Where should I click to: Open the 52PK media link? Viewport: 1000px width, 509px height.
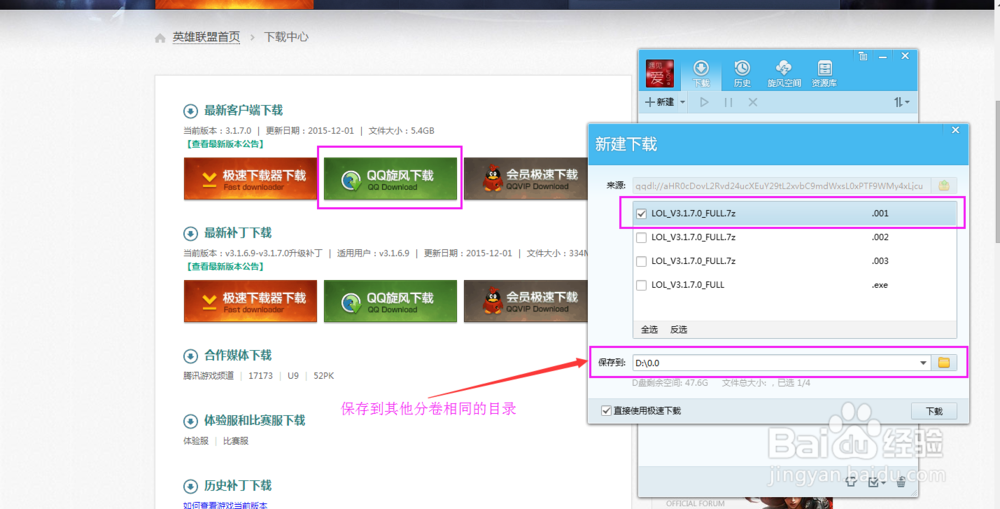(x=323, y=376)
